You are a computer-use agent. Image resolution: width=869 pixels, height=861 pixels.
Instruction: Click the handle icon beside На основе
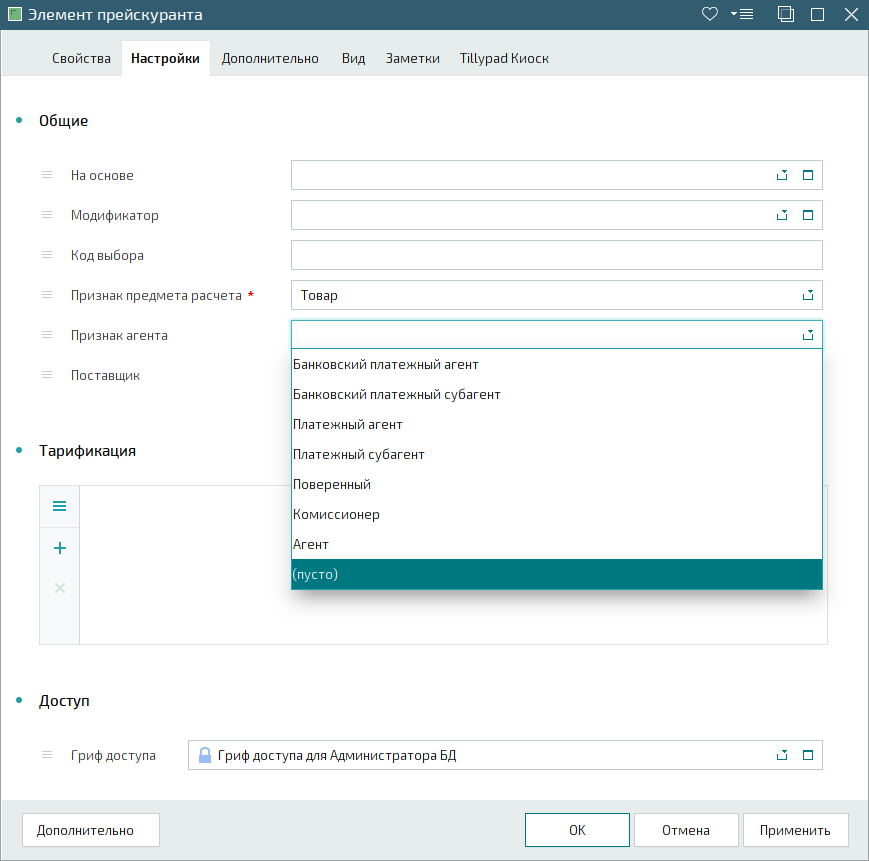(x=47, y=175)
